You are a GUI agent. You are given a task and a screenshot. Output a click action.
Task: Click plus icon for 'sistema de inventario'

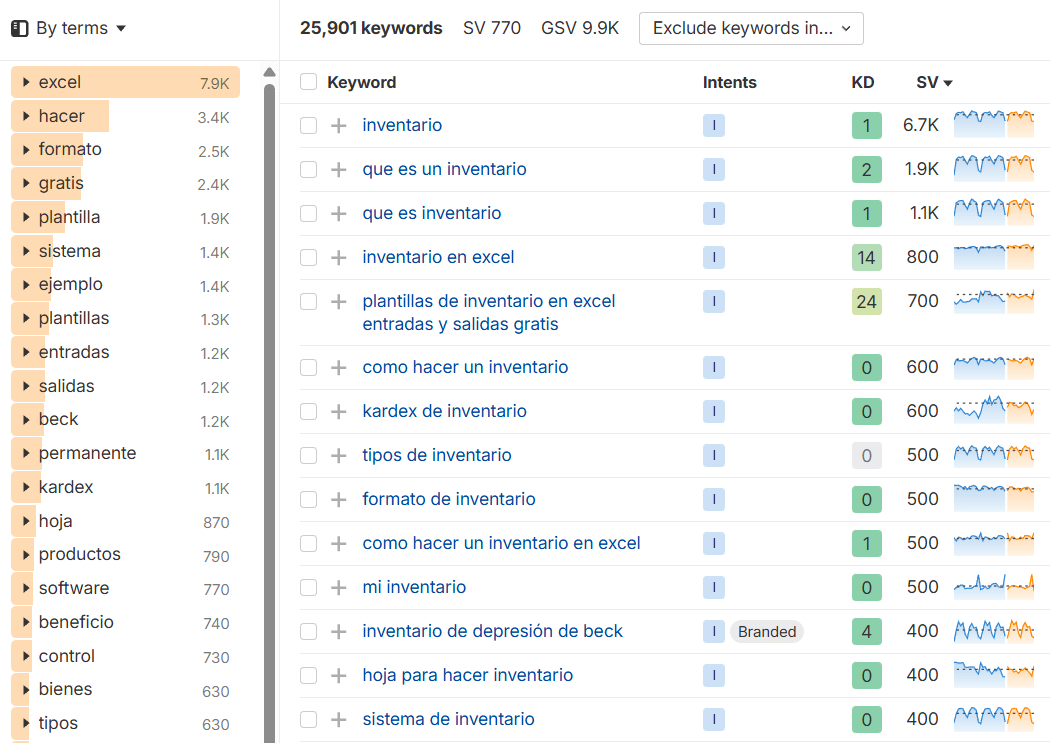pos(339,720)
